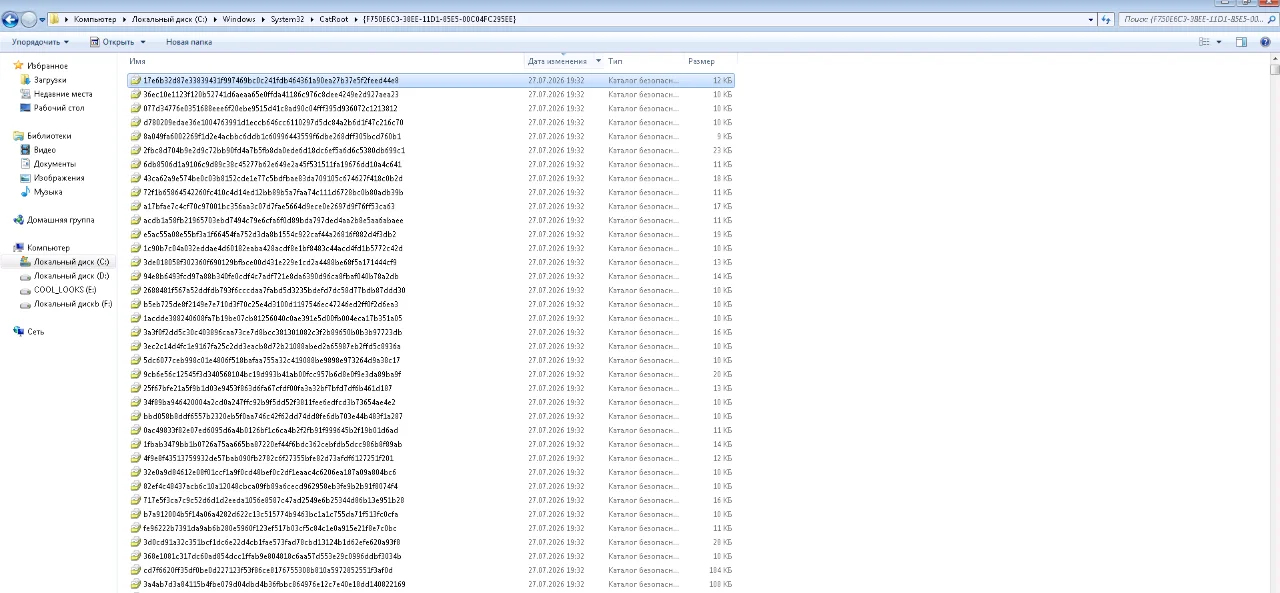The height and width of the screenshot is (593, 1280).
Task: Sort by the Дата изменения column header
Action: point(557,62)
